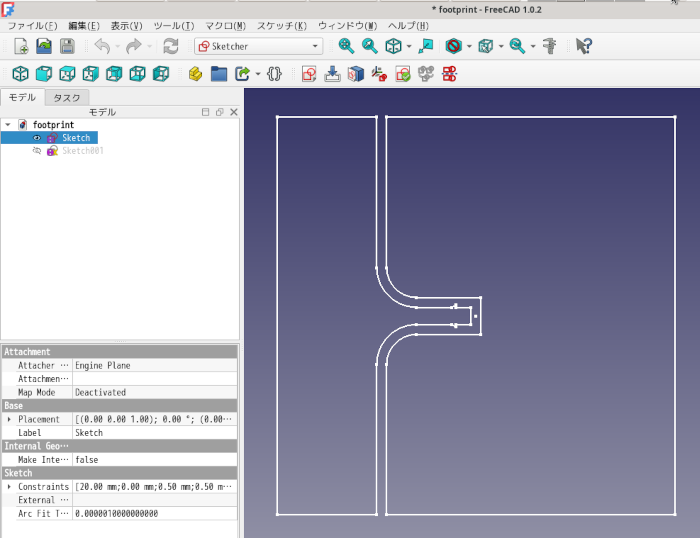Screen dimensions: 700x538
Task: Open standard views dropdown arrow
Action: point(409,46)
